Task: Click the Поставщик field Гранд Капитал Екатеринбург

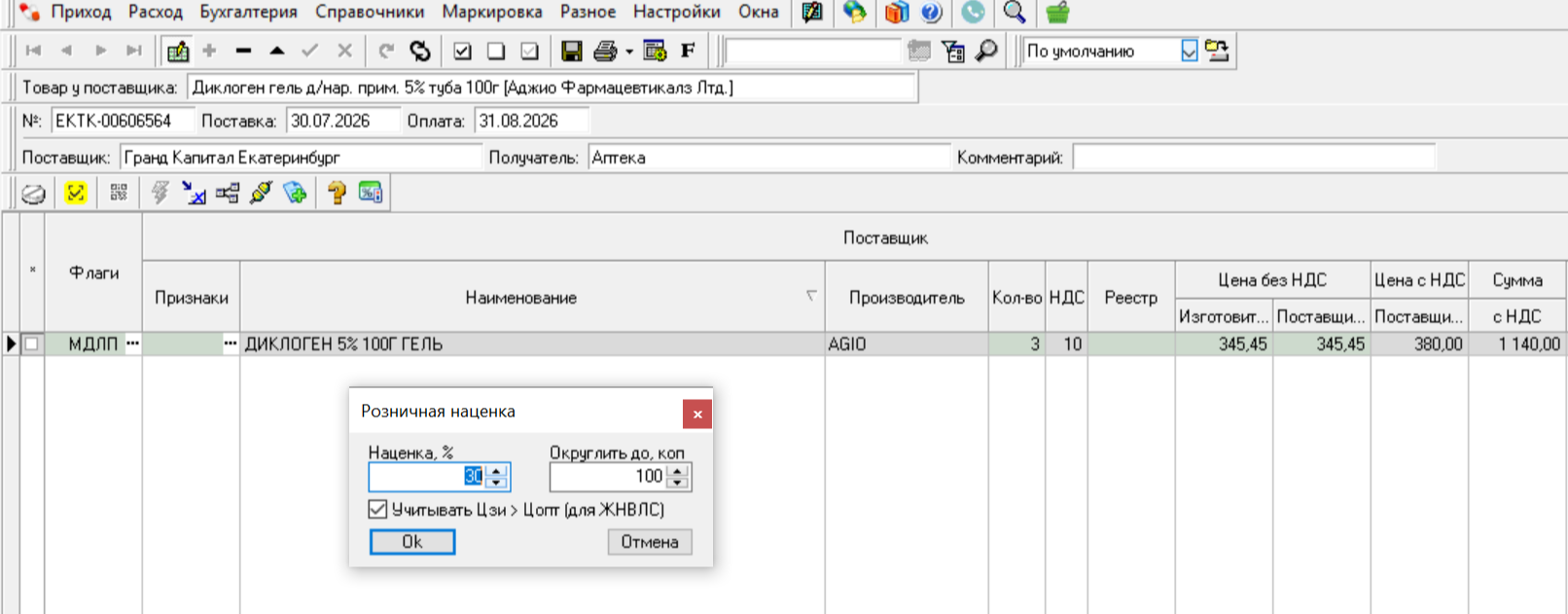Action: pos(301,158)
